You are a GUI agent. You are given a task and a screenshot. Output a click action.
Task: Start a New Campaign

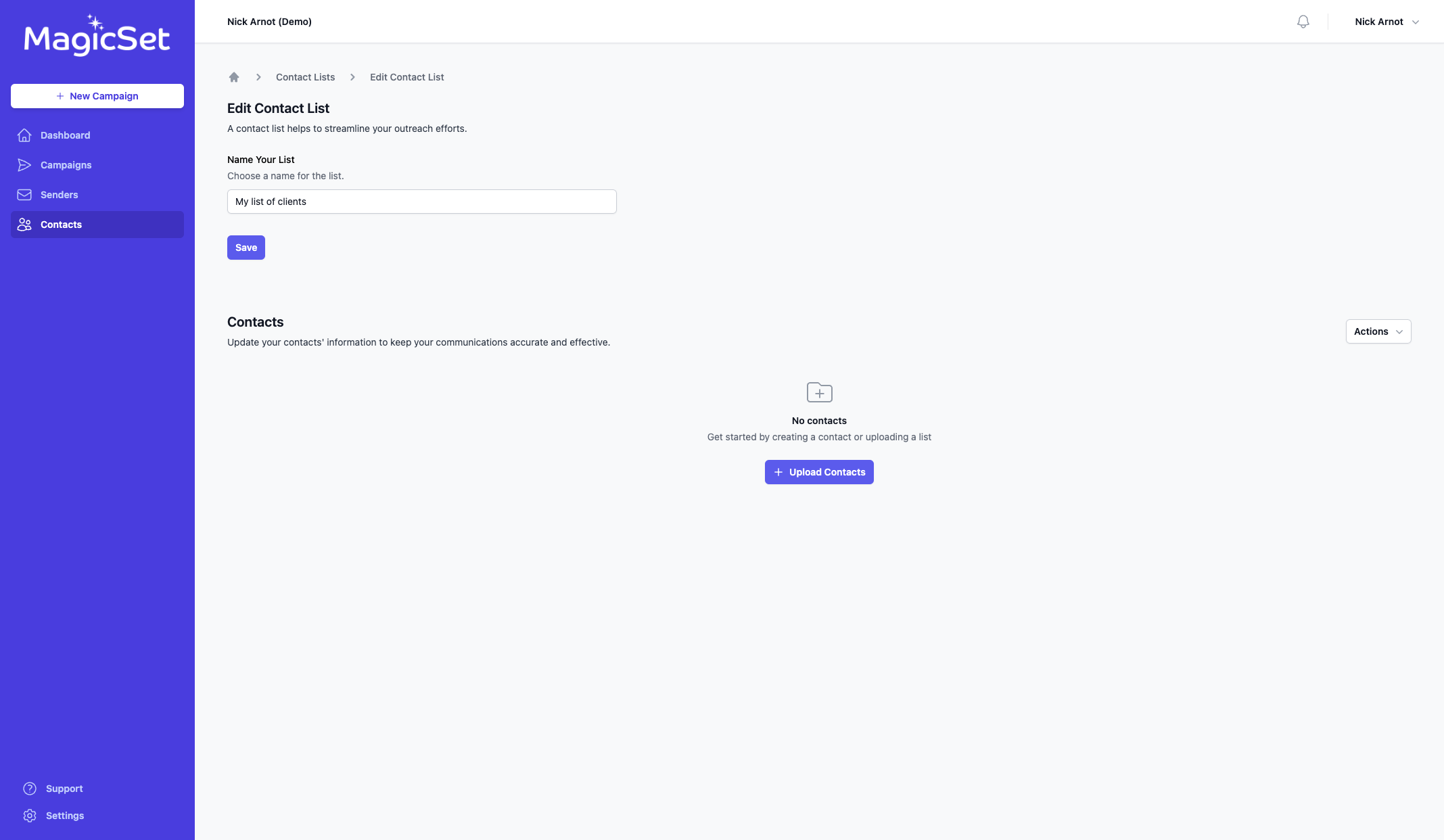(97, 96)
